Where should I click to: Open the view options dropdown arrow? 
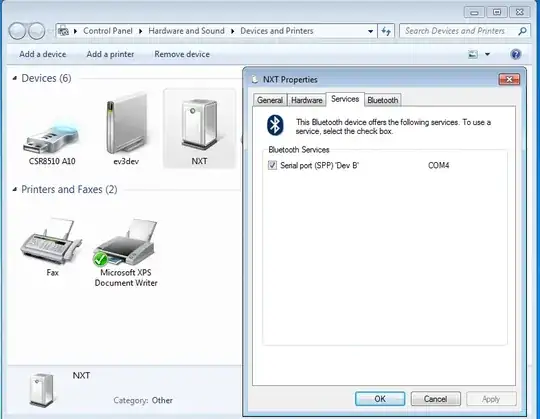click(x=487, y=54)
